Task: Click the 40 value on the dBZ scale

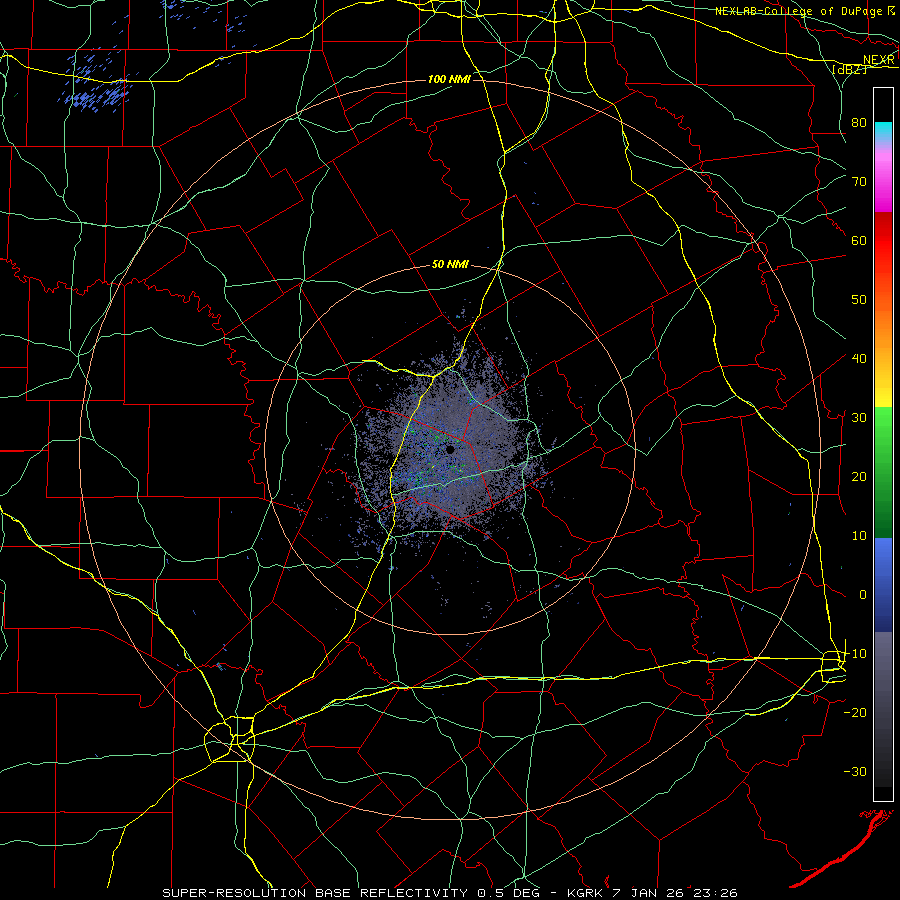Action: point(859,359)
